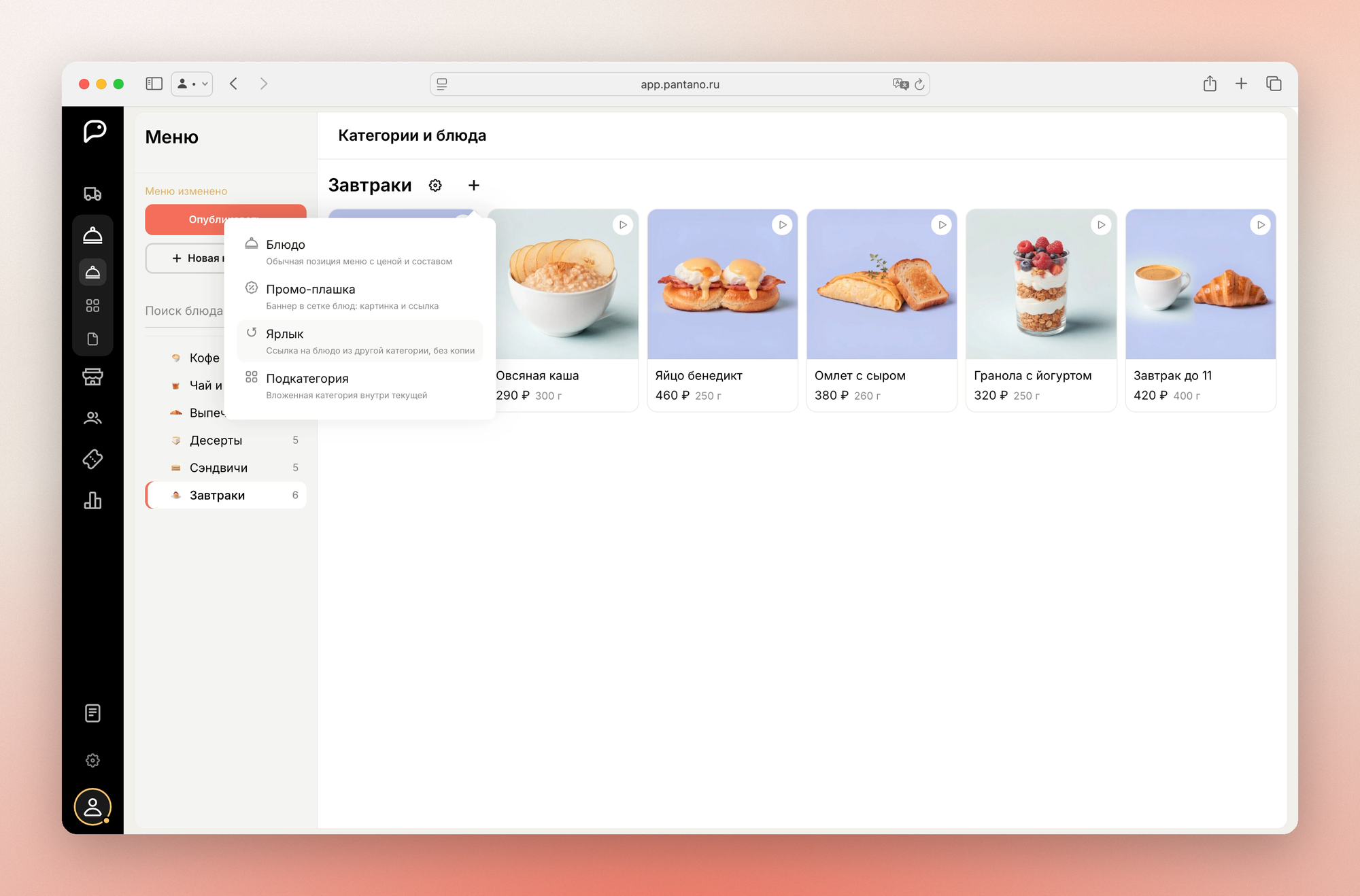The width and height of the screenshot is (1360, 896).
Task: Open the Яйцо бенедикт dish image
Action: pyautogui.click(x=722, y=284)
